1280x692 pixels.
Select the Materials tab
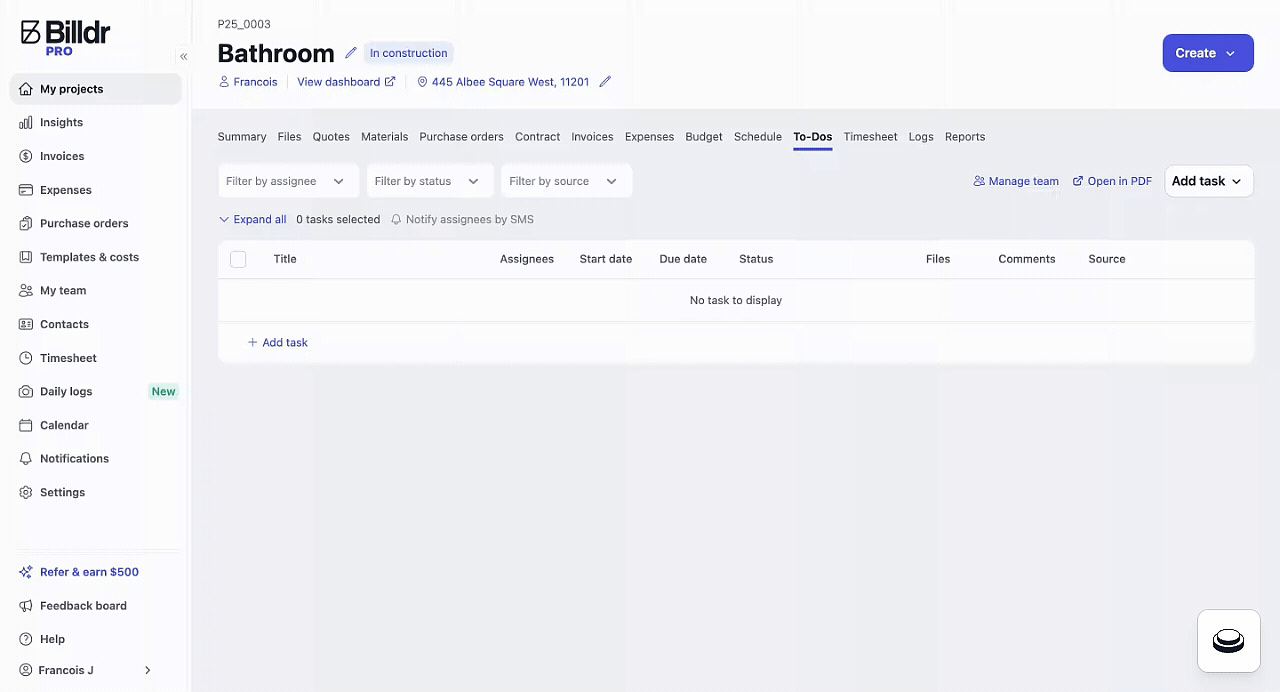click(x=385, y=137)
